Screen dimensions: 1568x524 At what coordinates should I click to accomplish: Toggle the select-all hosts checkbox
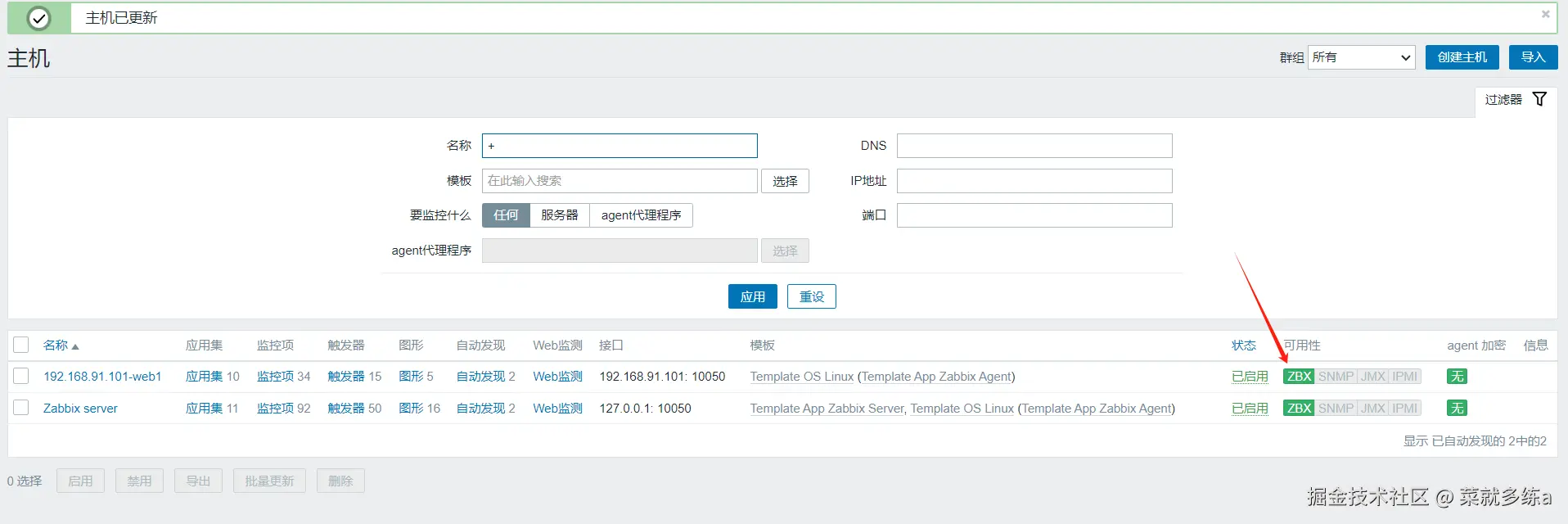point(21,345)
